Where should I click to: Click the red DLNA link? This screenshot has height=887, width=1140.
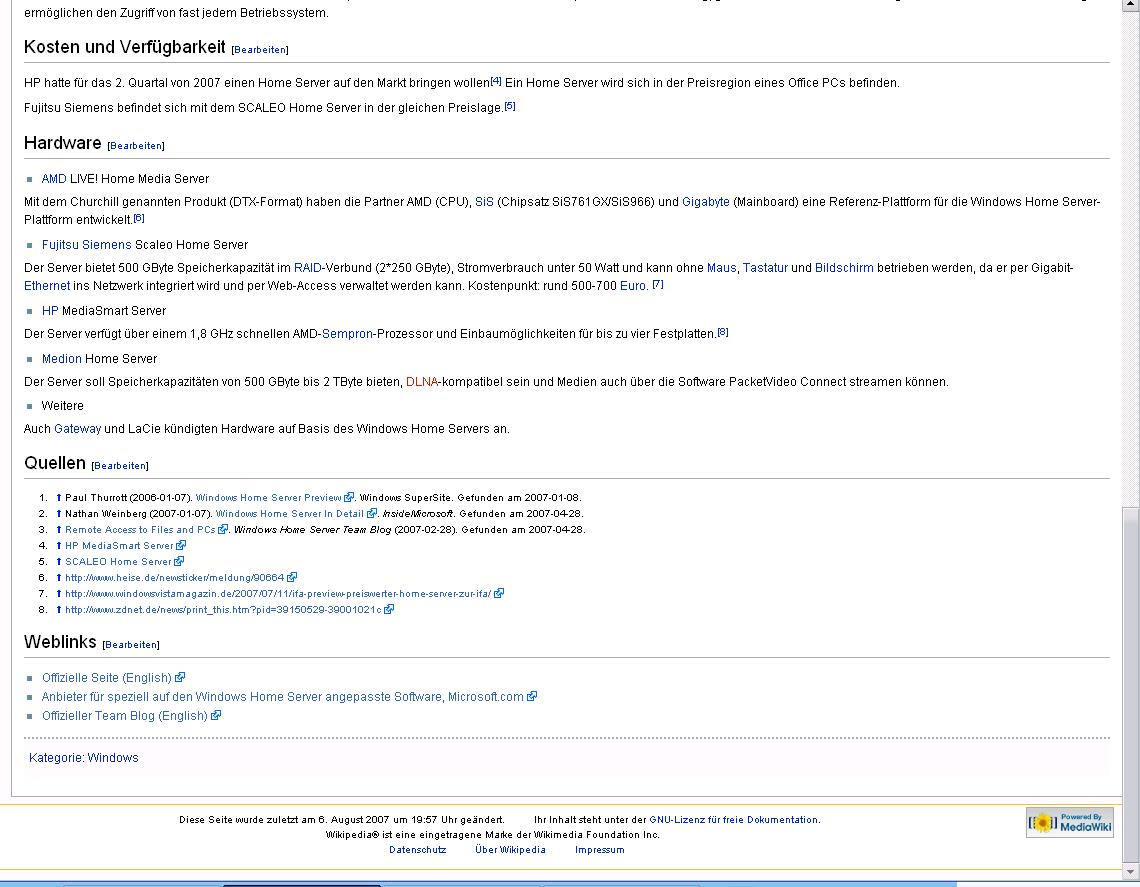click(x=422, y=382)
